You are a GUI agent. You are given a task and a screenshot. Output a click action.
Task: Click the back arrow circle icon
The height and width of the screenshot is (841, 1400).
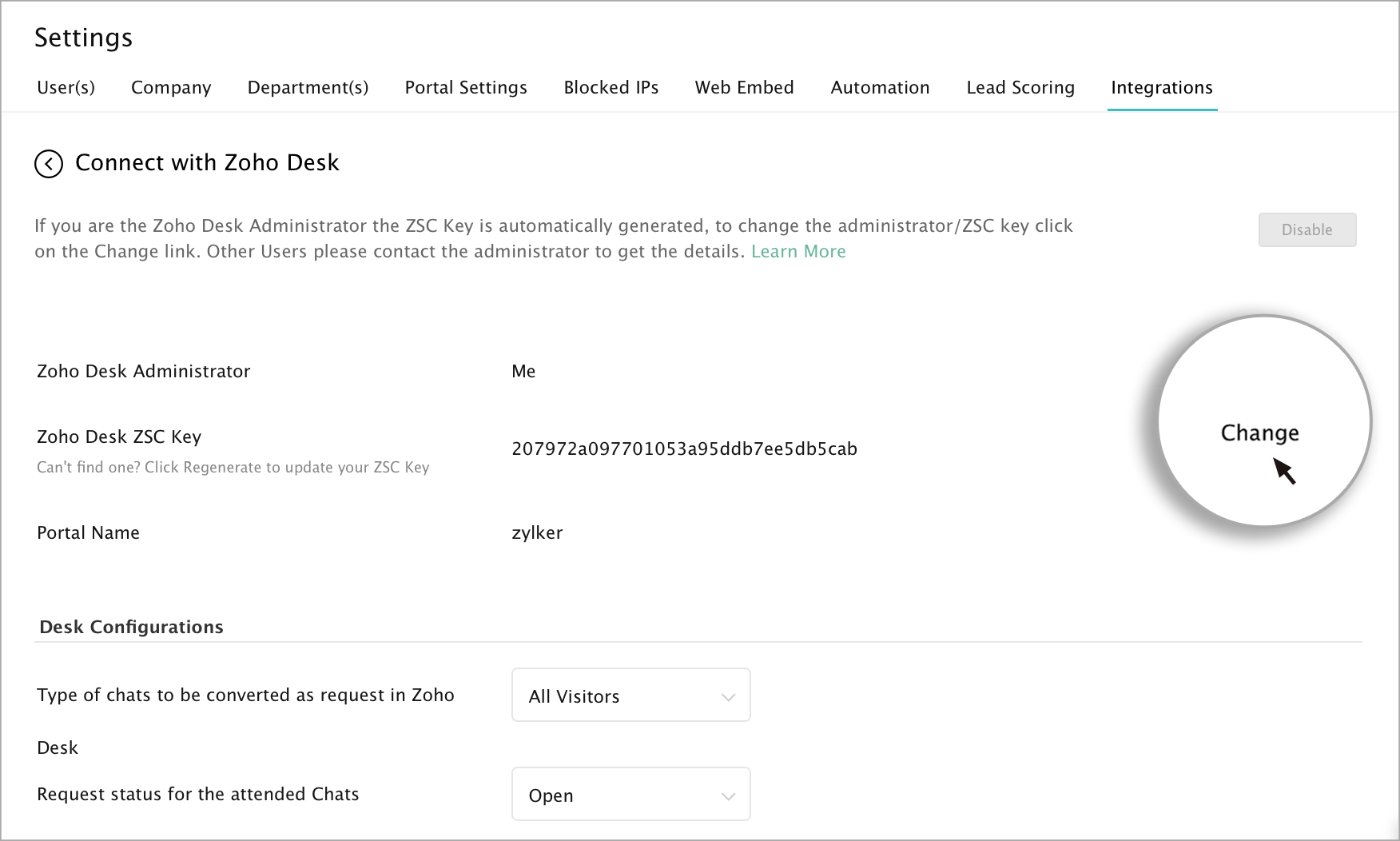click(x=49, y=164)
